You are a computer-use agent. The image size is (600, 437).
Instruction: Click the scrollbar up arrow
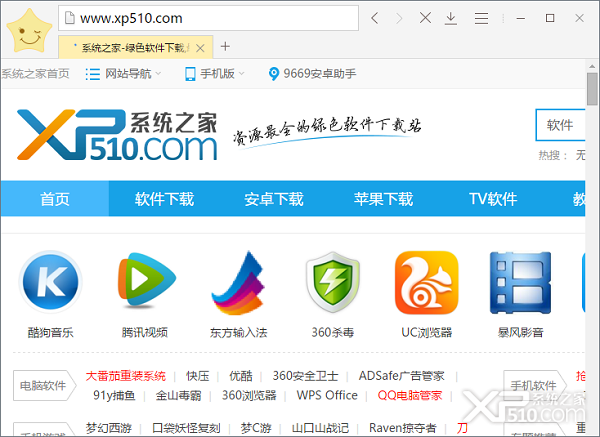point(592,66)
